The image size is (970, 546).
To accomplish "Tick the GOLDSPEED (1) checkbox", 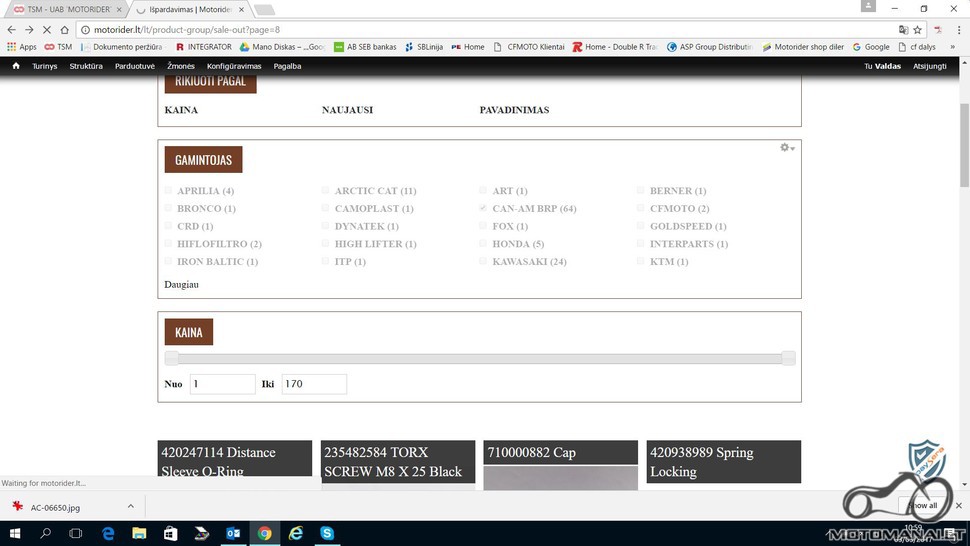I will pos(640,226).
